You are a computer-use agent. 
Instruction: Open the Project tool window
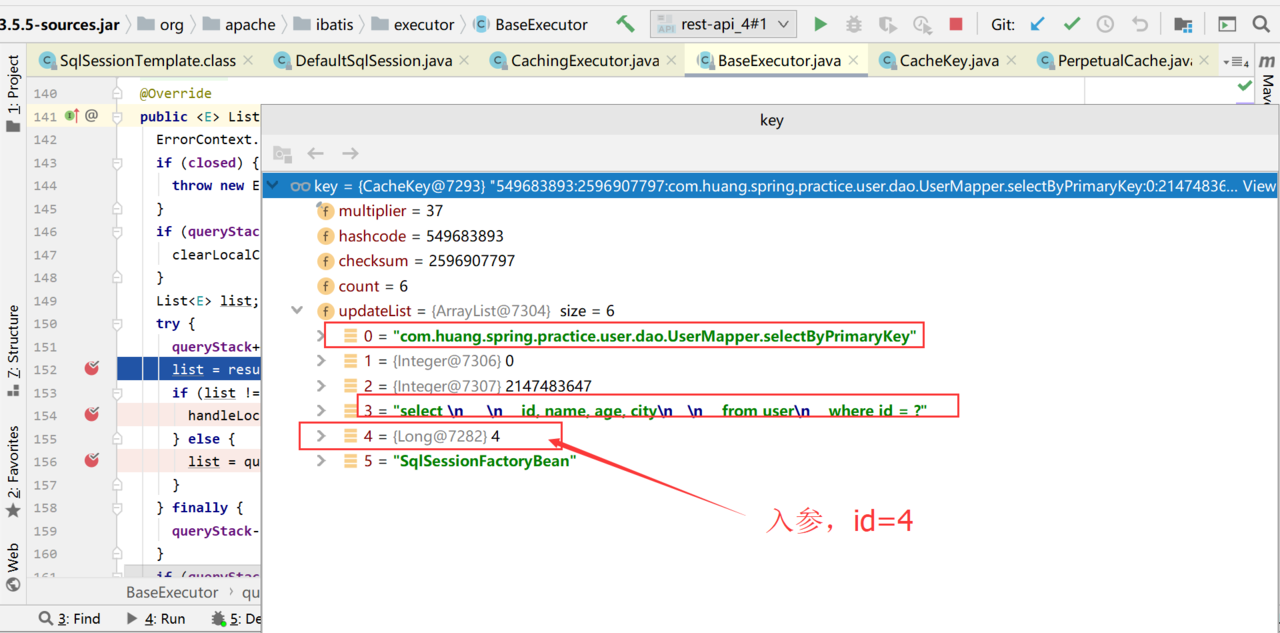(x=13, y=94)
